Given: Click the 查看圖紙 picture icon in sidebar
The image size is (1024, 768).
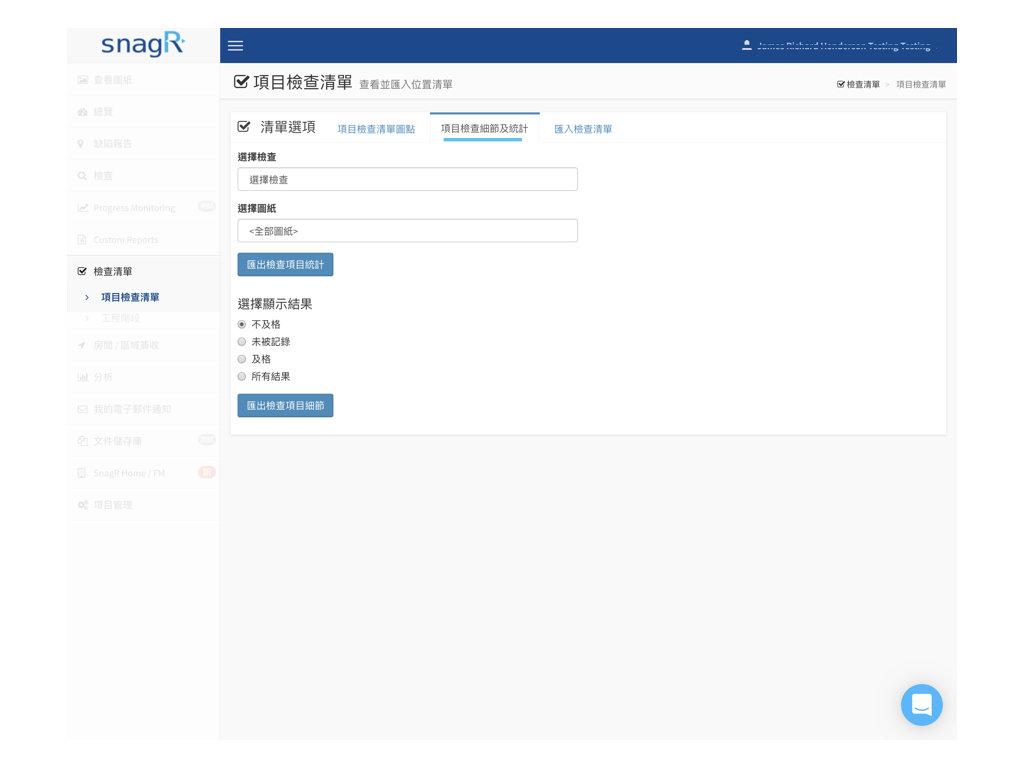Looking at the screenshot, I should coord(82,80).
